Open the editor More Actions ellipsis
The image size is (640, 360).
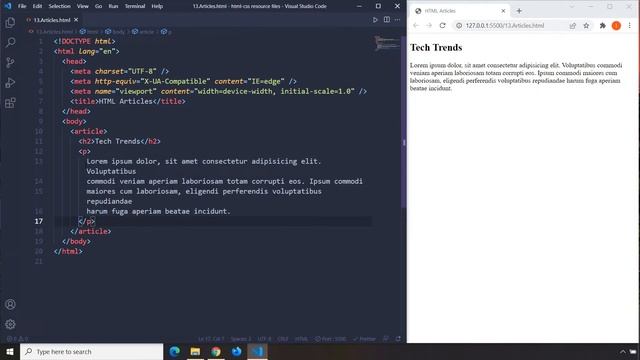pyautogui.click(x=397, y=20)
